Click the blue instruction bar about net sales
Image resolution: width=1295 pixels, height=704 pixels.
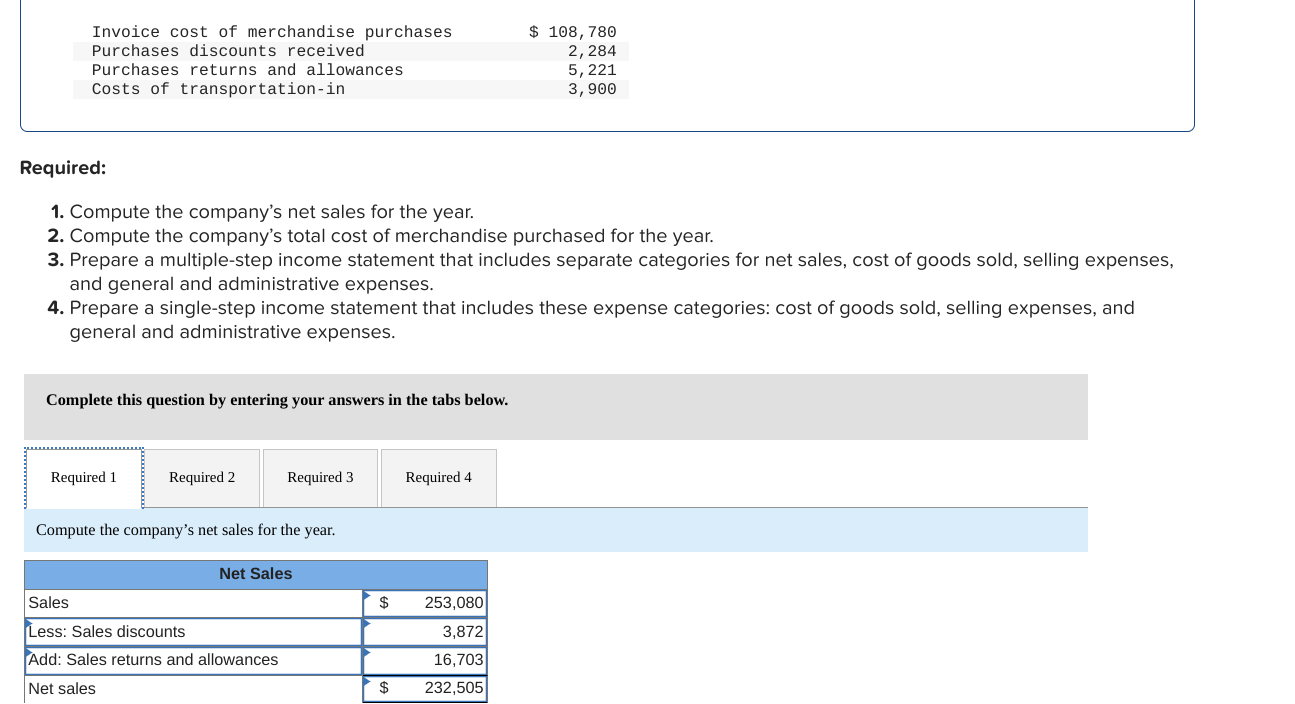[x=554, y=529]
